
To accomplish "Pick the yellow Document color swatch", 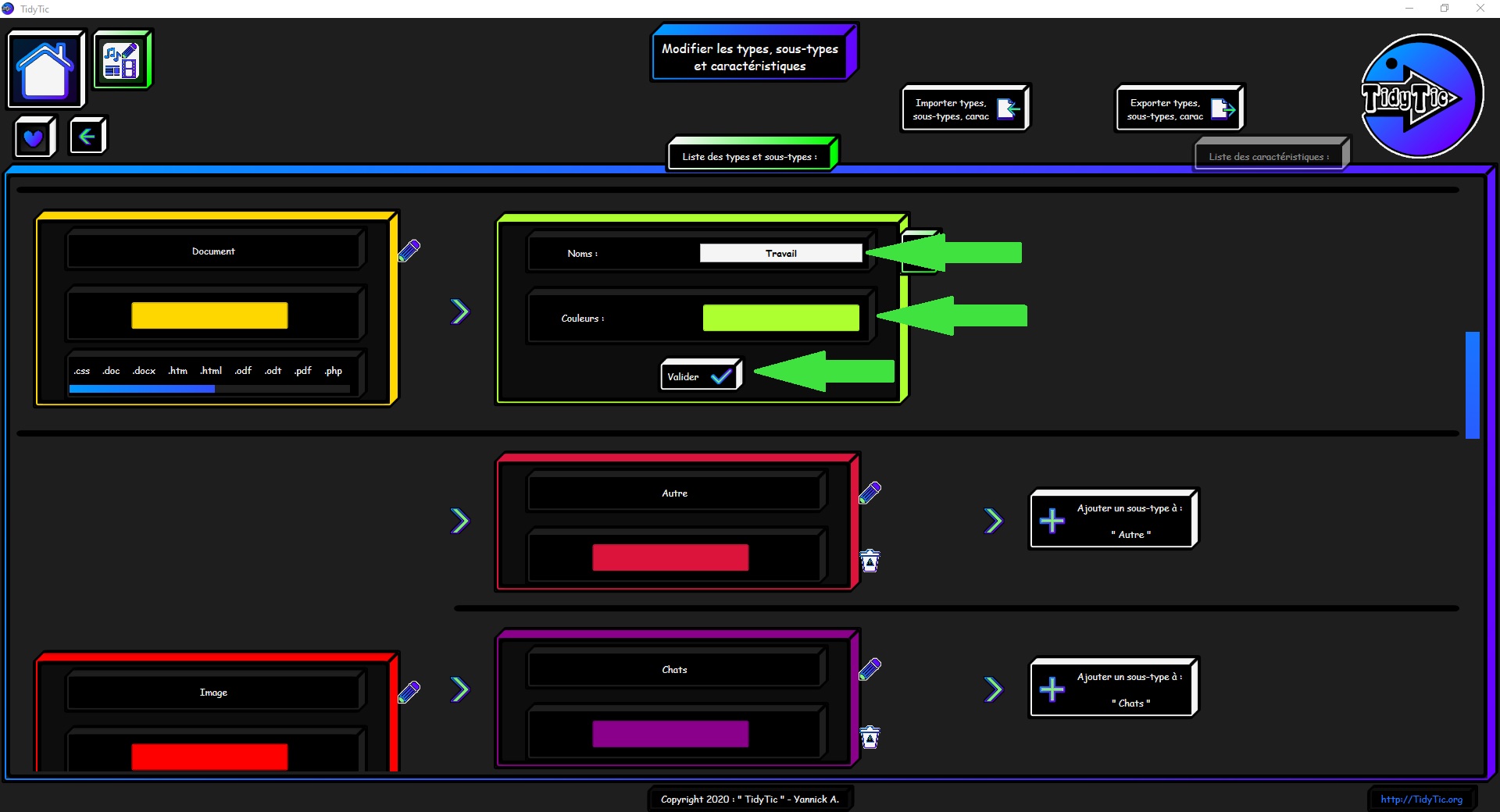I will pos(209,315).
